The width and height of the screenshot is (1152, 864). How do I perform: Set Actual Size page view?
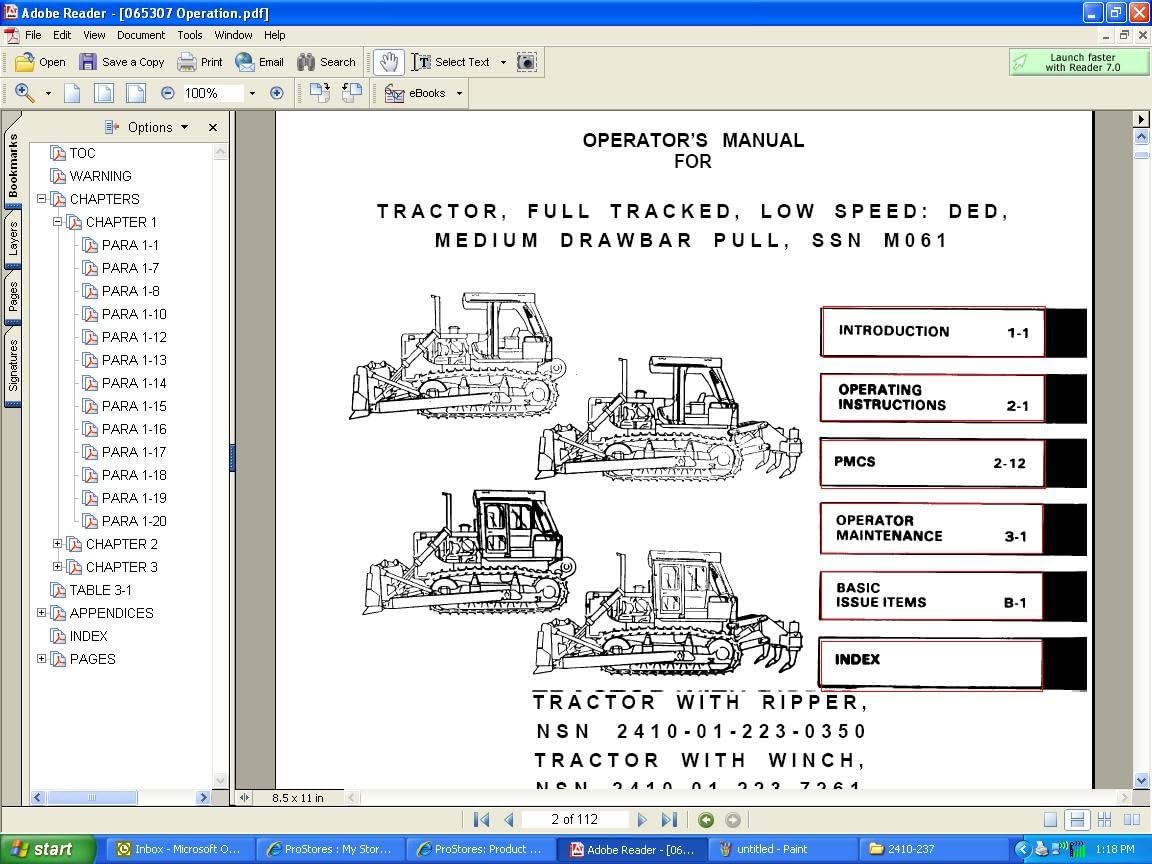[x=72, y=93]
